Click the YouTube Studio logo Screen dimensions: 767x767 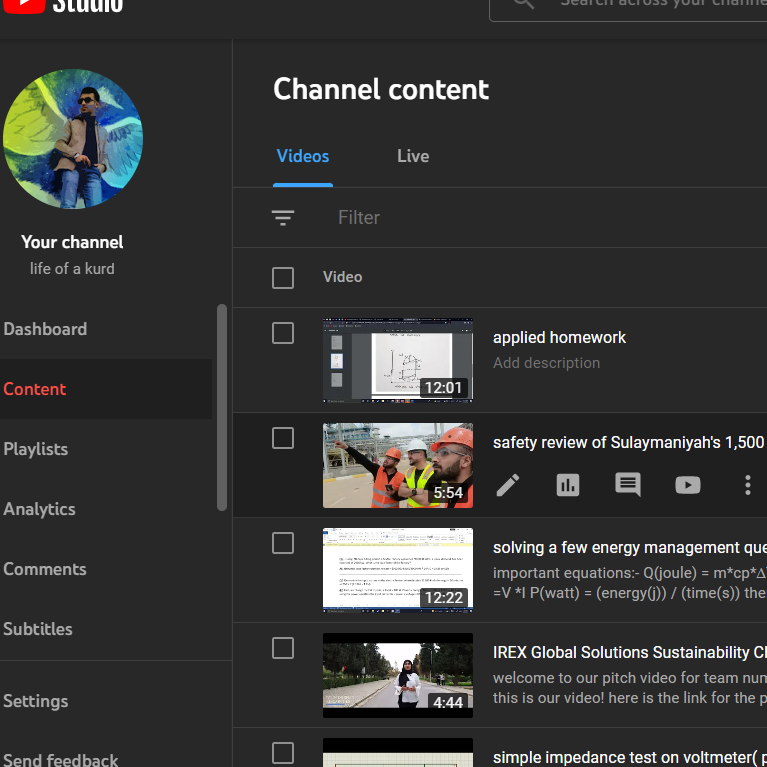point(63,5)
